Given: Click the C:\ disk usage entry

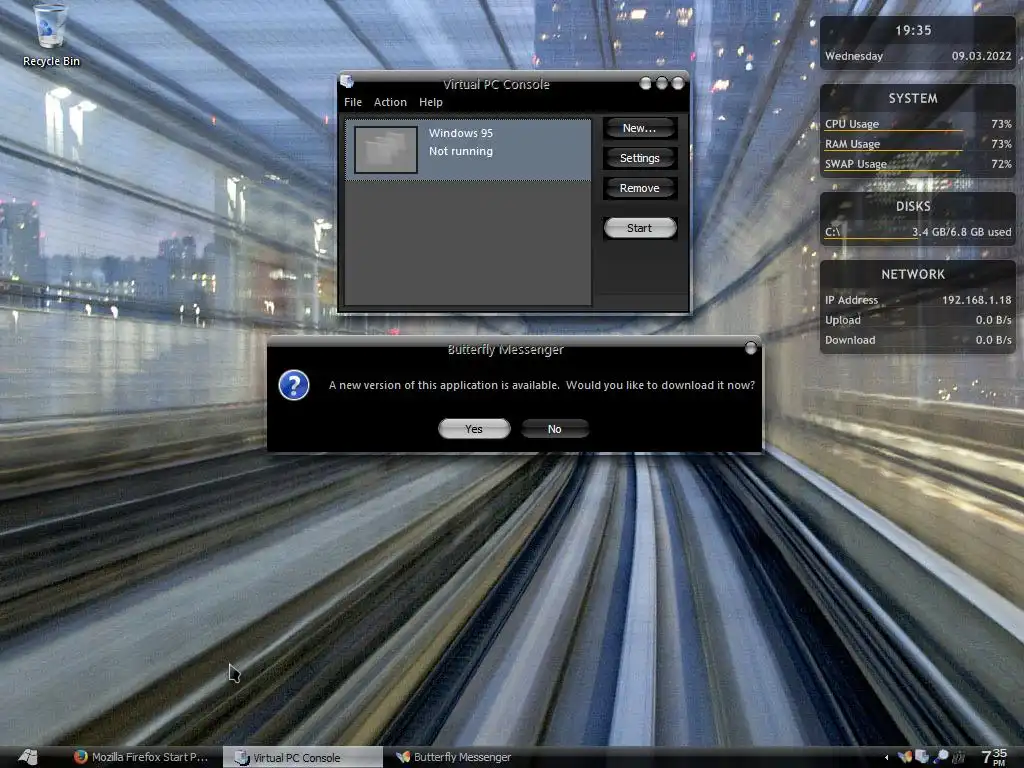Looking at the screenshot, I should click(x=918, y=232).
